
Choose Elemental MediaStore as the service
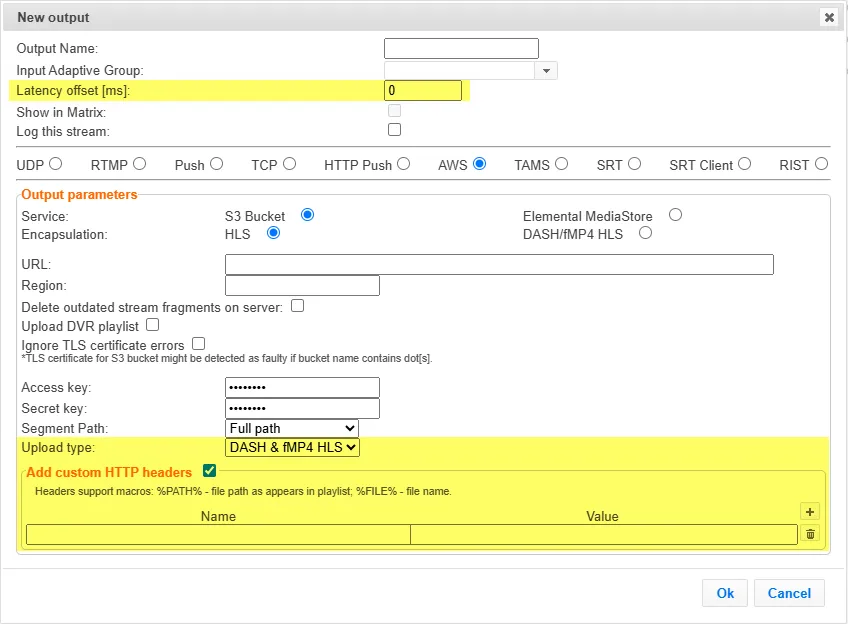(x=675, y=215)
